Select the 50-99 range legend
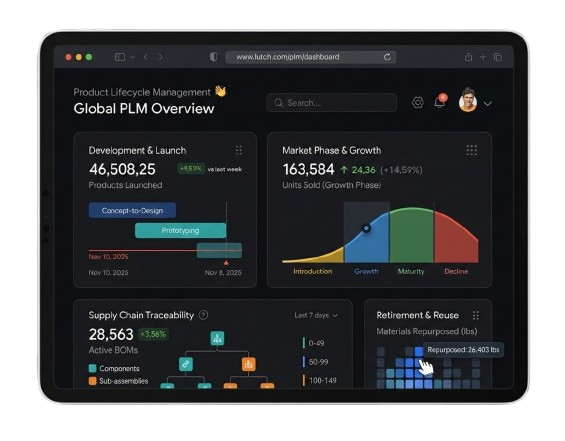Screen dimensions: 565x441 point(315,362)
